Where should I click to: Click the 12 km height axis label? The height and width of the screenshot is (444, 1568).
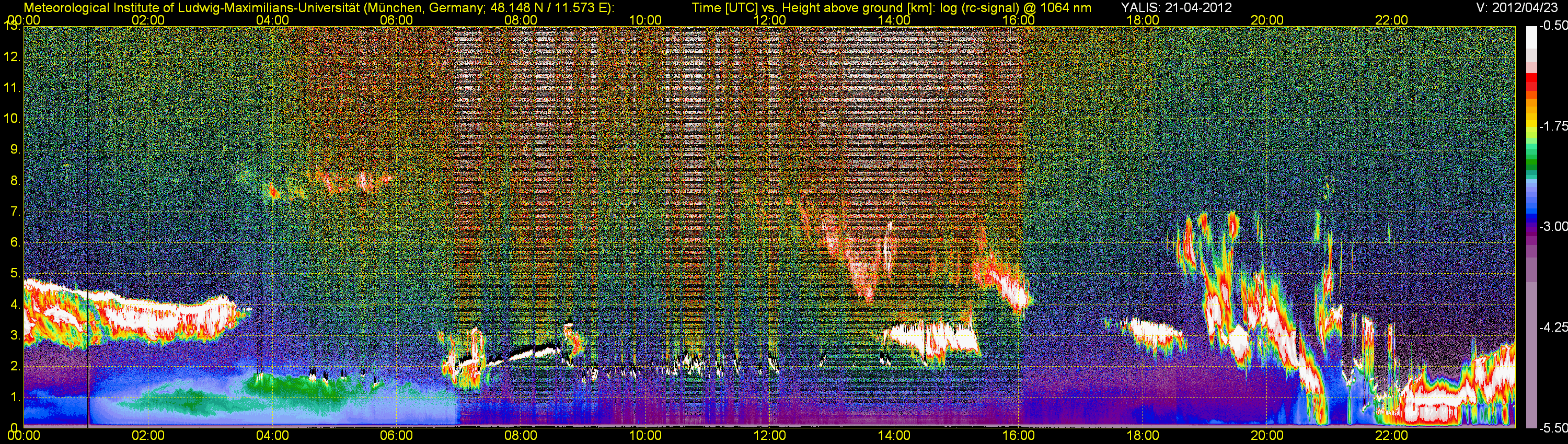click(11, 57)
